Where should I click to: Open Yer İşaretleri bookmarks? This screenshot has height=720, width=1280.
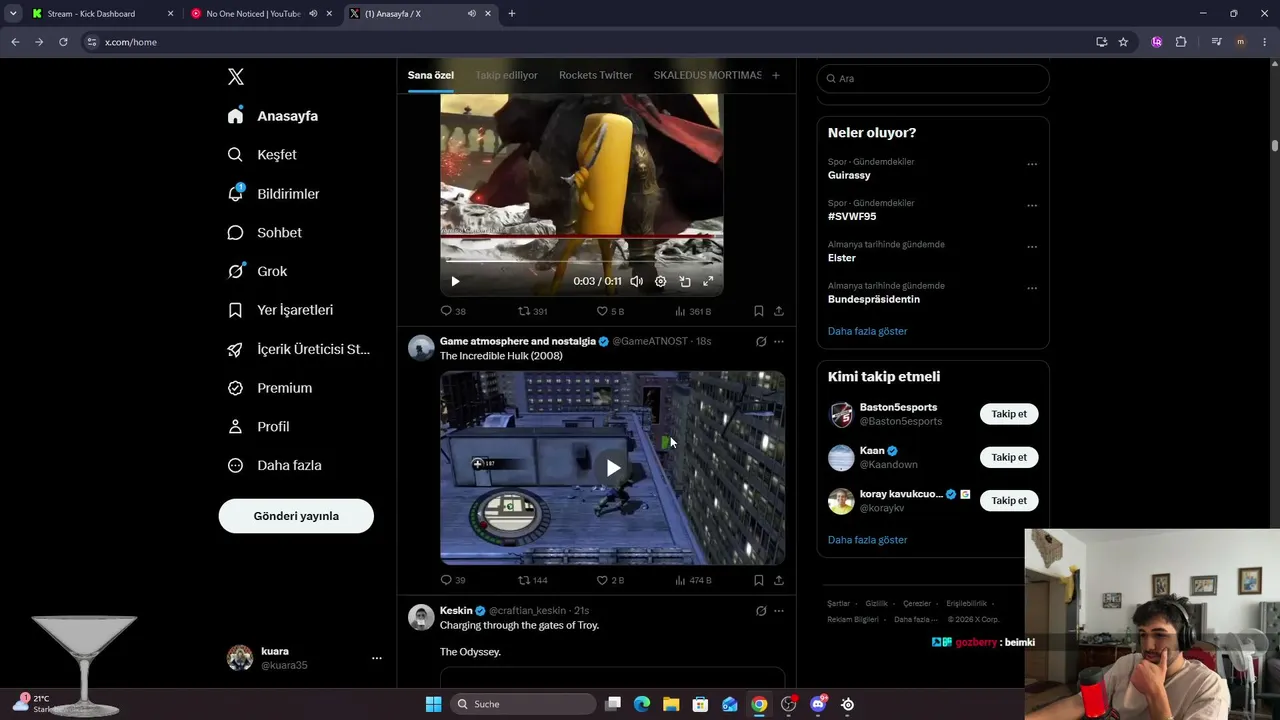pos(280,310)
